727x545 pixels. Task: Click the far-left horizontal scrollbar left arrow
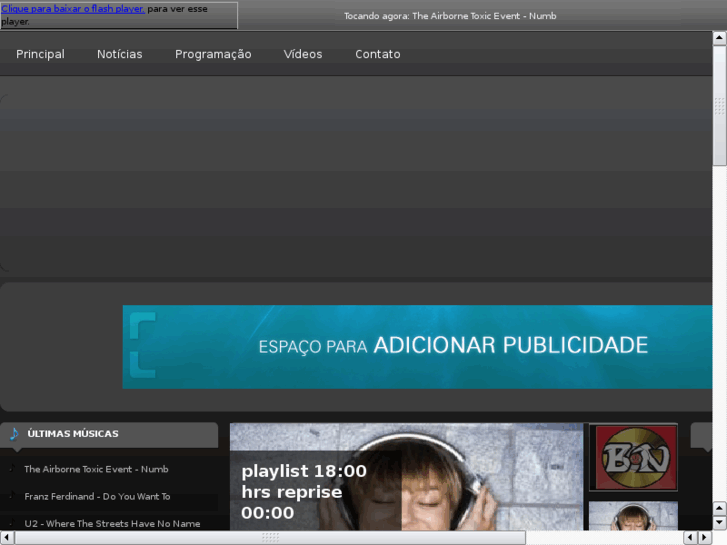point(7,538)
